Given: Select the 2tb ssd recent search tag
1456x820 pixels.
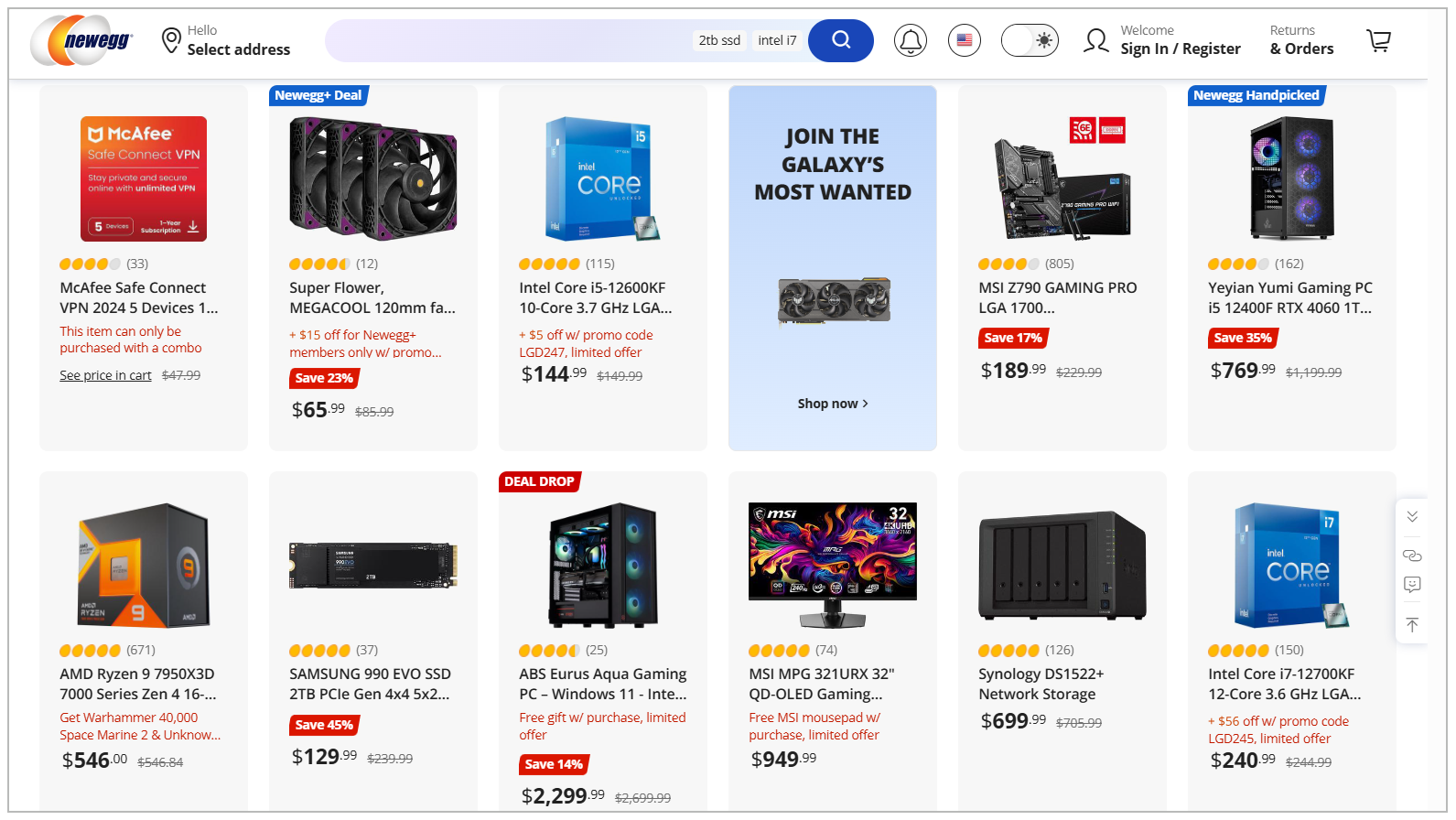Looking at the screenshot, I should (x=719, y=39).
